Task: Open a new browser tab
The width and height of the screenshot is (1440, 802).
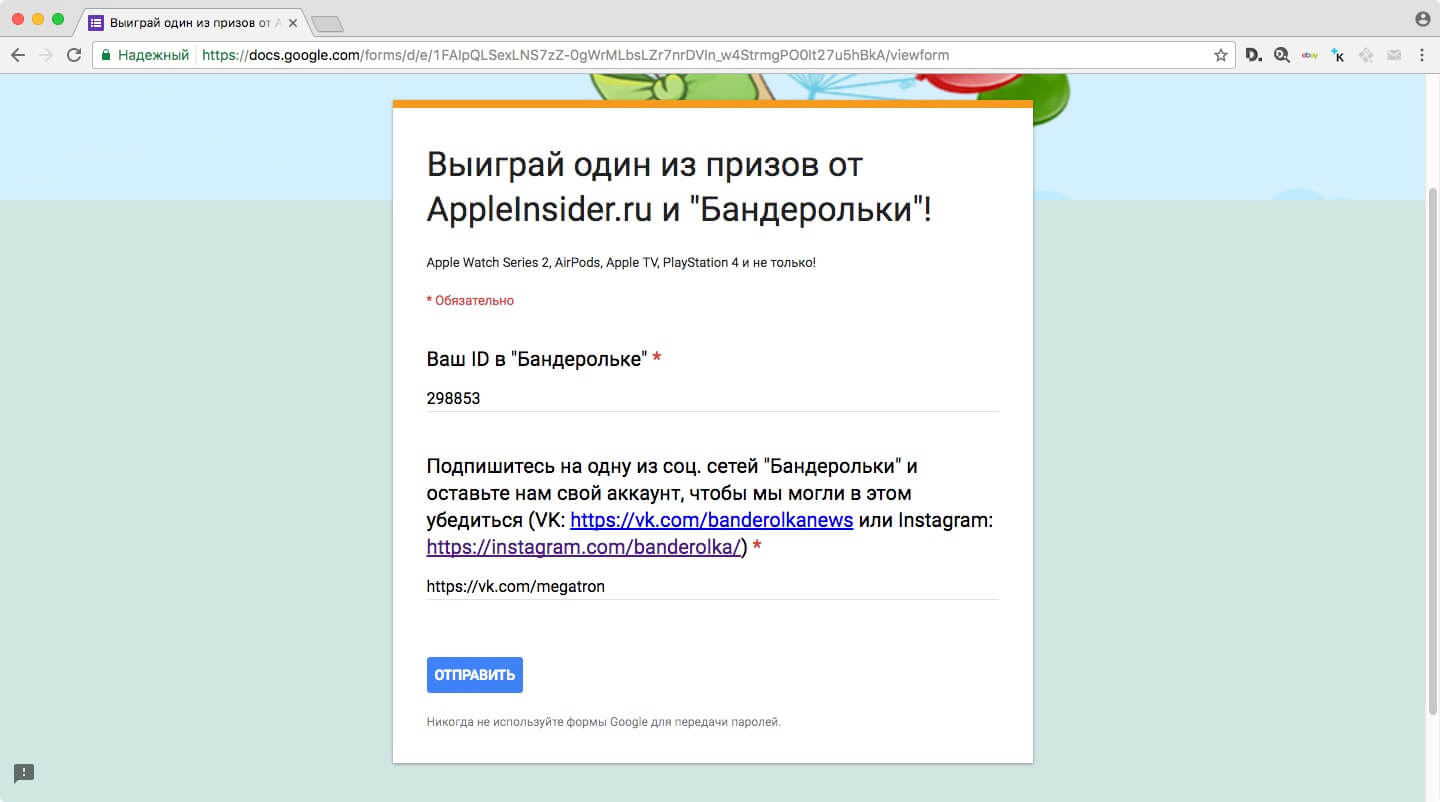Action: click(x=327, y=23)
